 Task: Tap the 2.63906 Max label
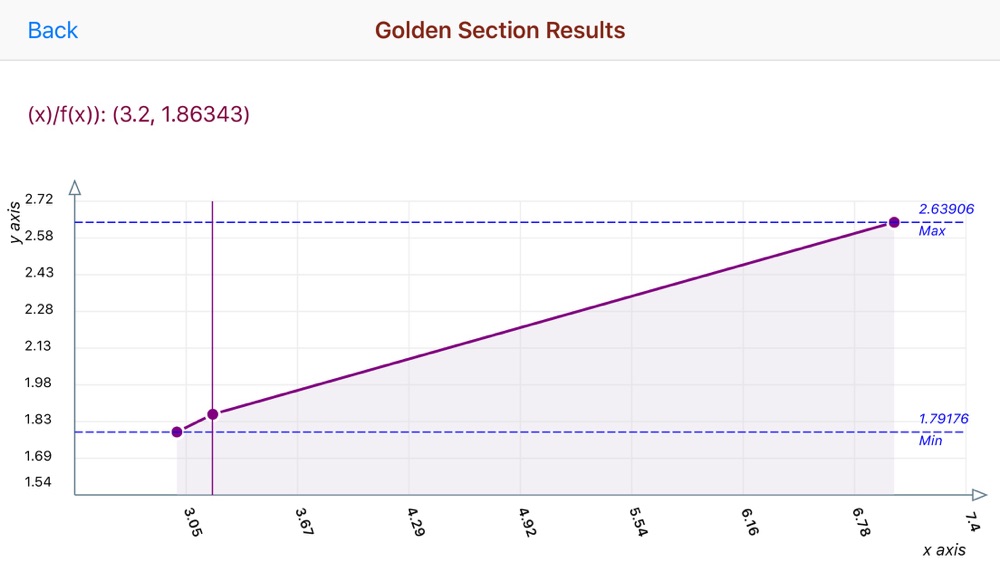pyautogui.click(x=946, y=219)
